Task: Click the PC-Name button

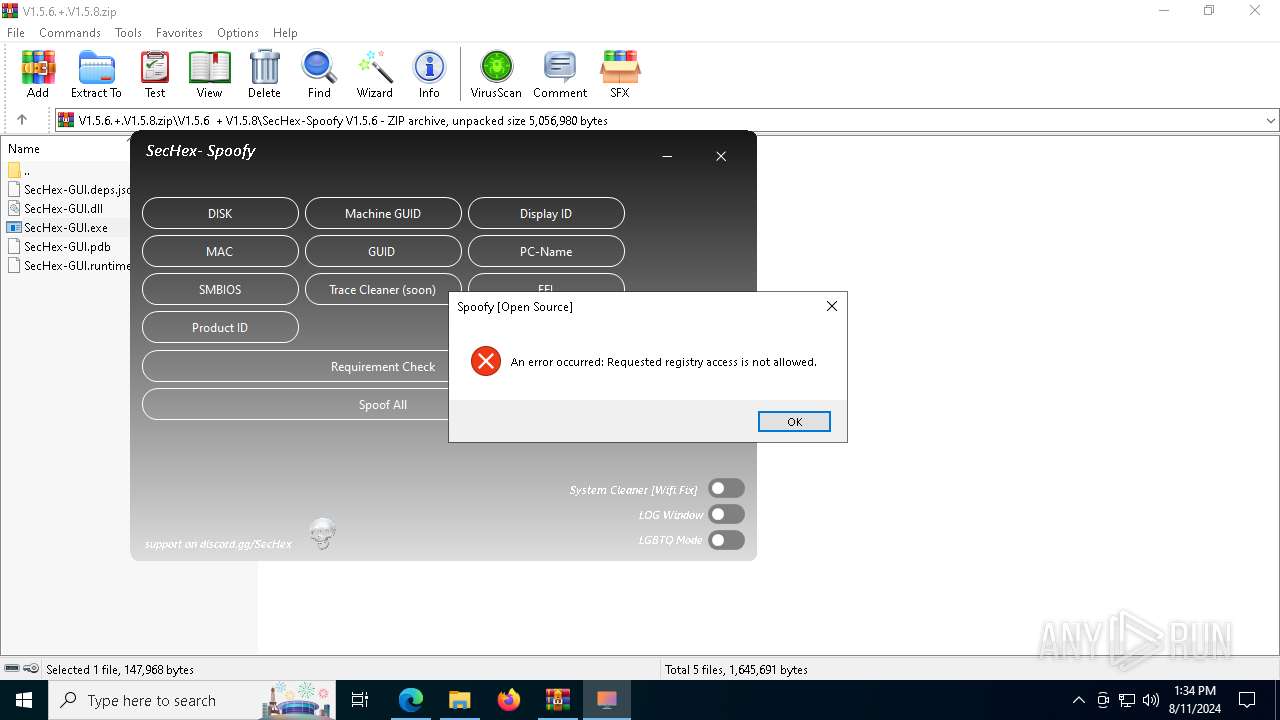Action: click(x=546, y=251)
